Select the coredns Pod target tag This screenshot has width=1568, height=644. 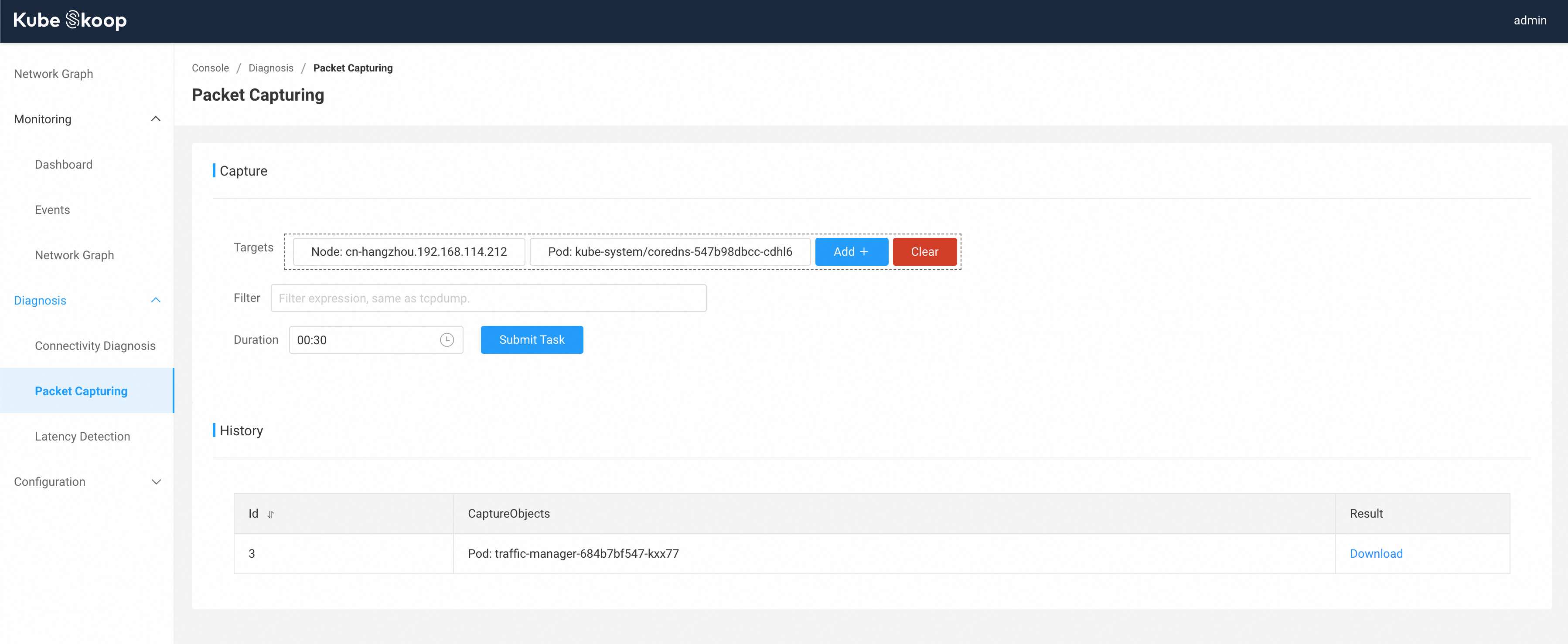click(670, 252)
